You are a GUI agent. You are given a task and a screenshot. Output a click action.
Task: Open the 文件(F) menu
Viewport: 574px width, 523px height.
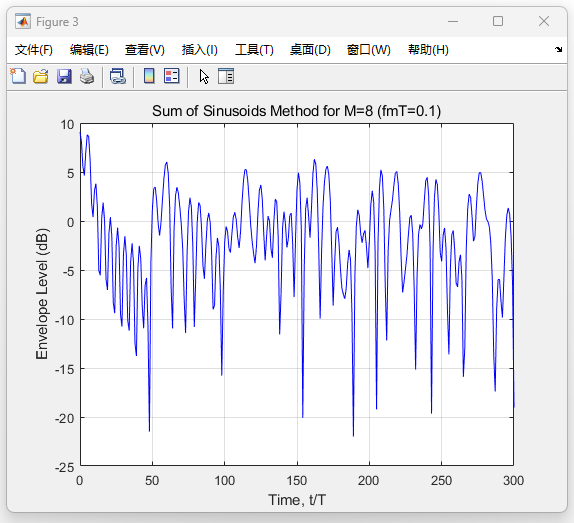point(34,50)
